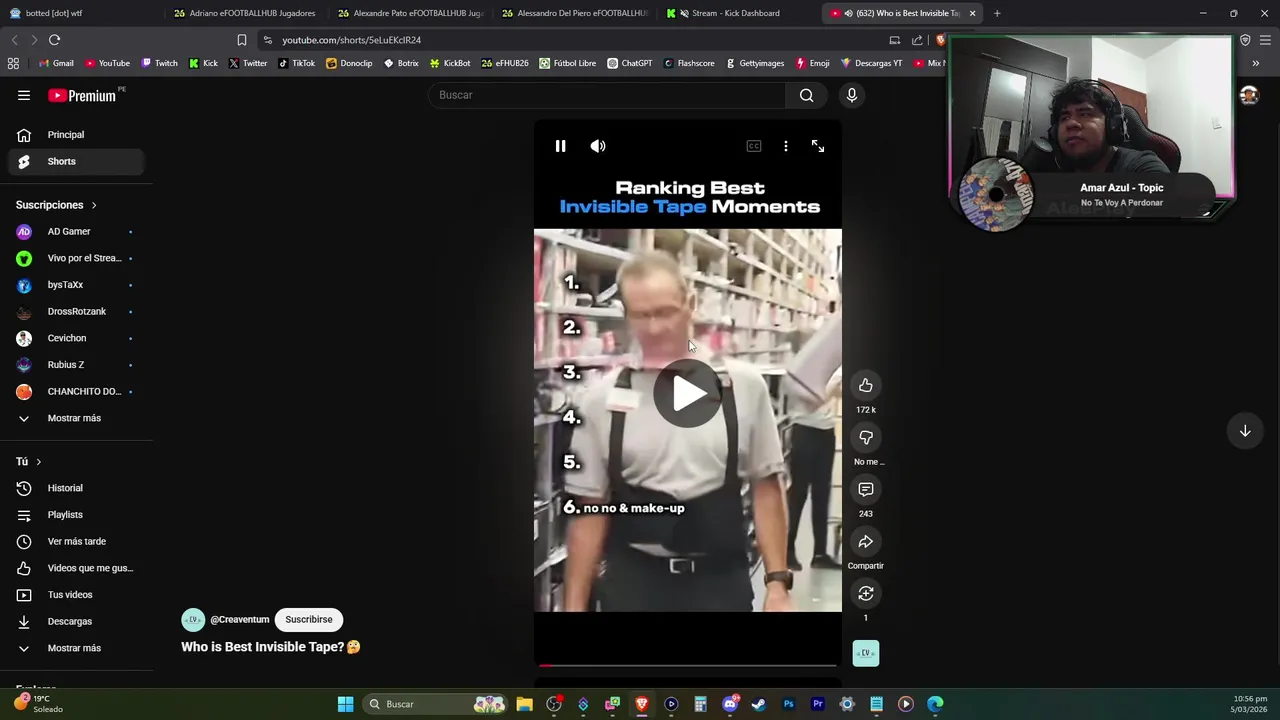Screen dimensions: 1280x720
Task: Switch to Stream - Kick Dashboard tab
Action: click(738, 13)
